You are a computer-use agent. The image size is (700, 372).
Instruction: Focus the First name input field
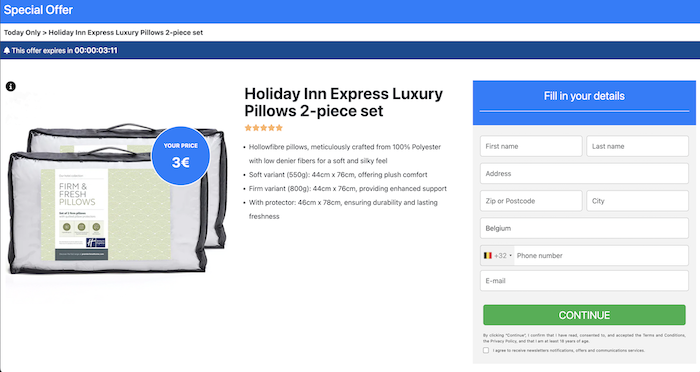tap(531, 146)
